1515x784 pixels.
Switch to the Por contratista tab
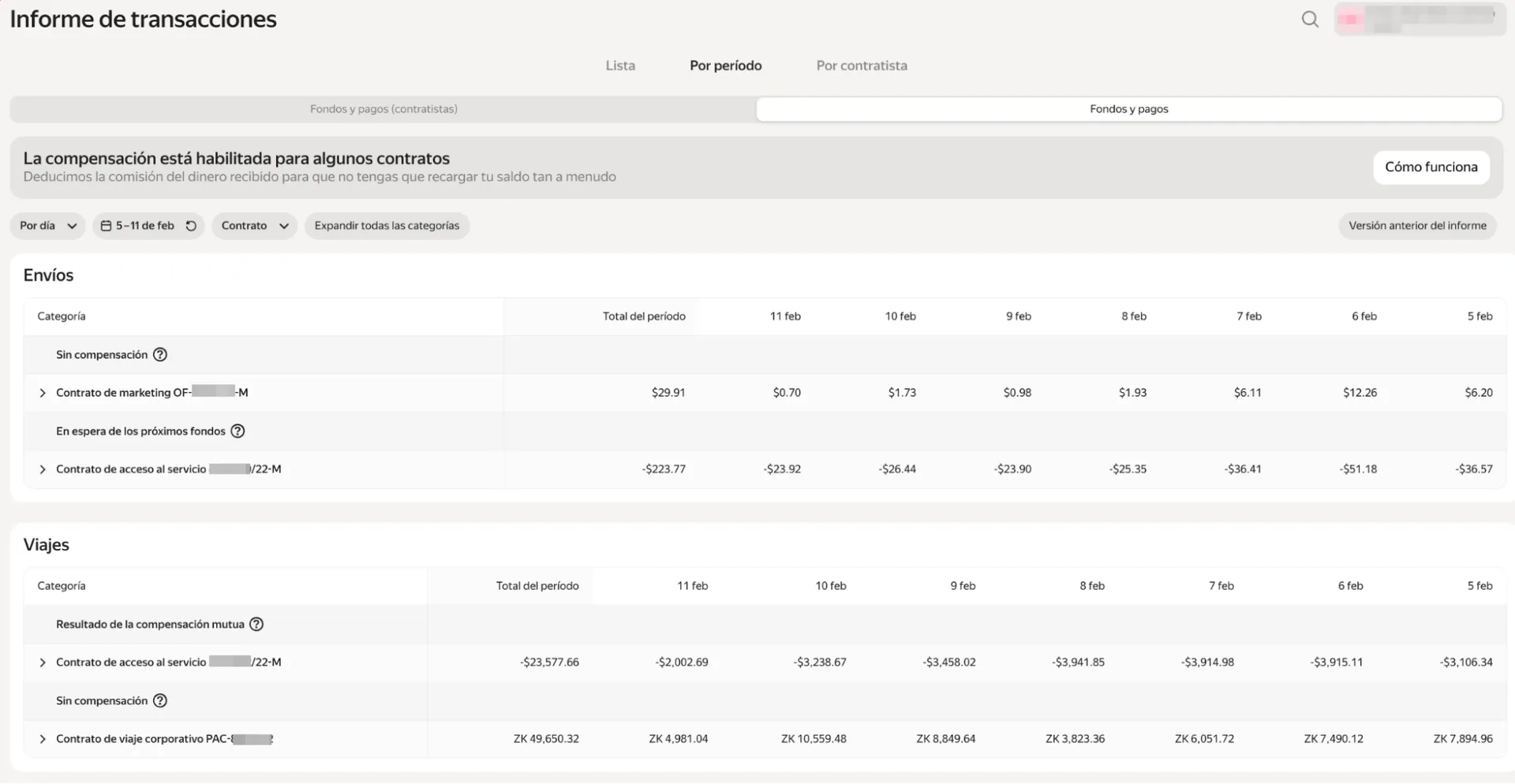[x=862, y=65]
